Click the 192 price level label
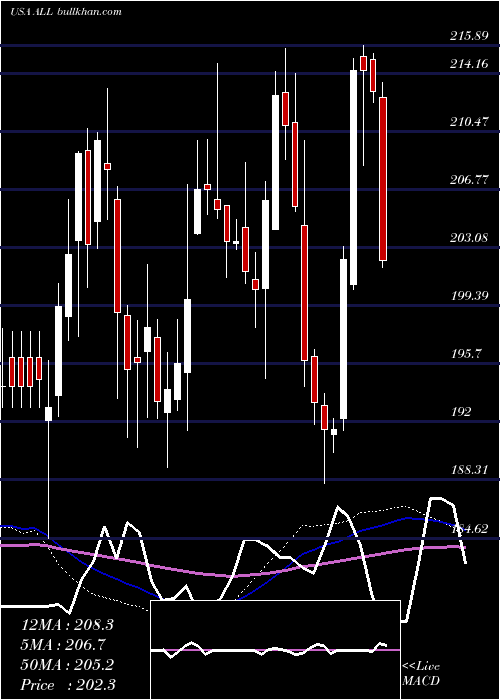 click(x=461, y=412)
